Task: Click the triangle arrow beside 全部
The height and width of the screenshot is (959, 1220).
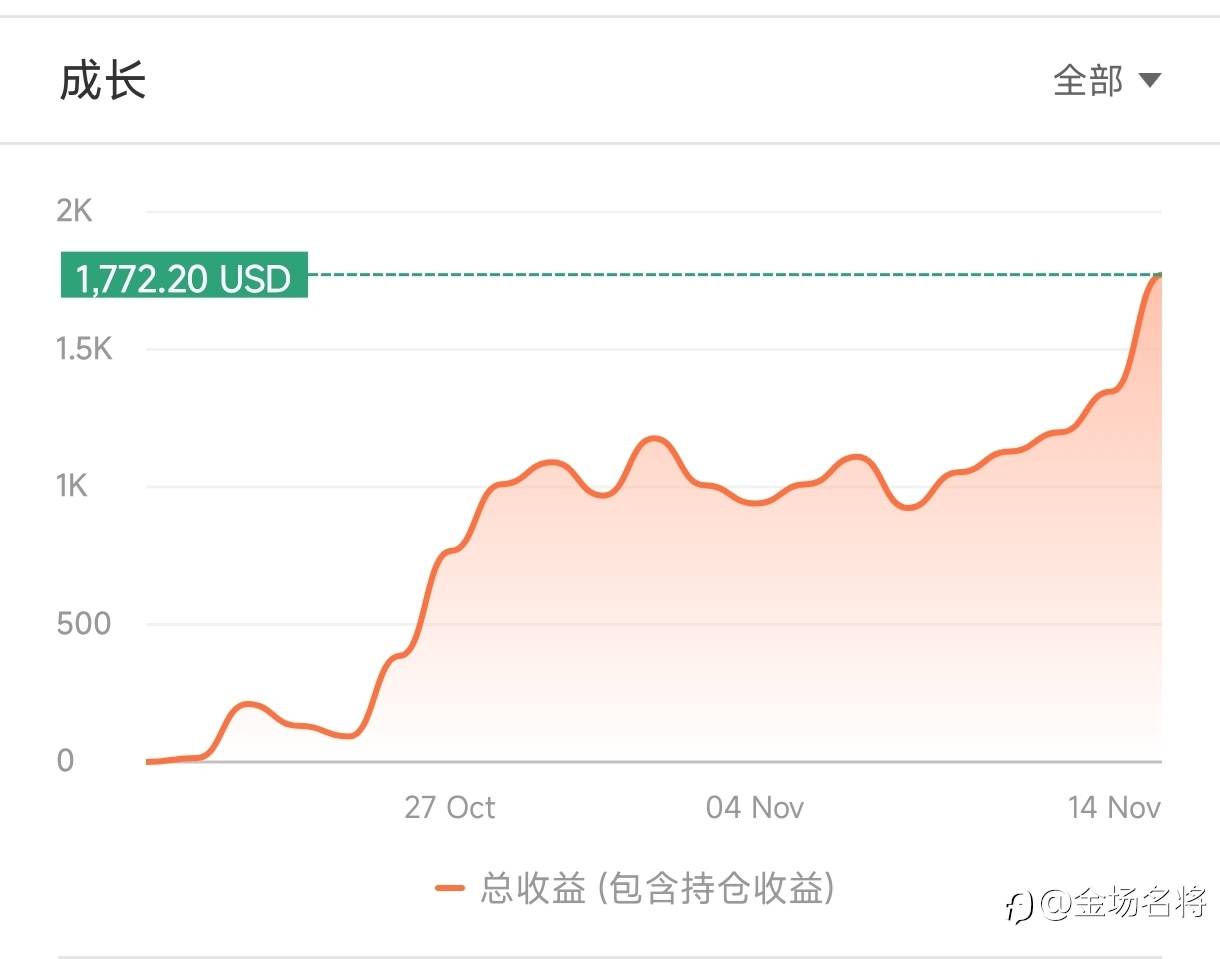Action: pos(1150,80)
